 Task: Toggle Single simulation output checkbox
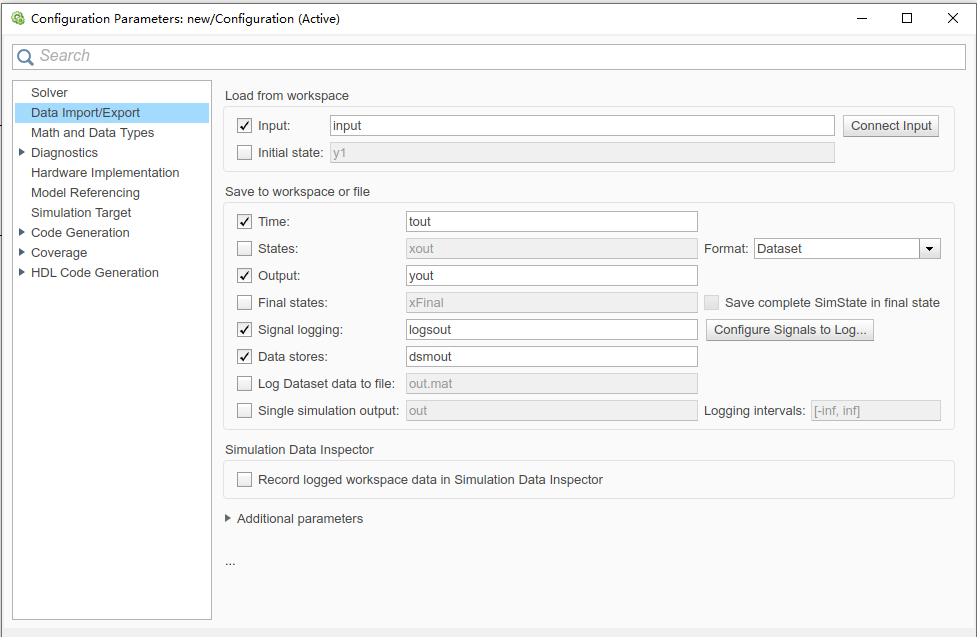244,410
